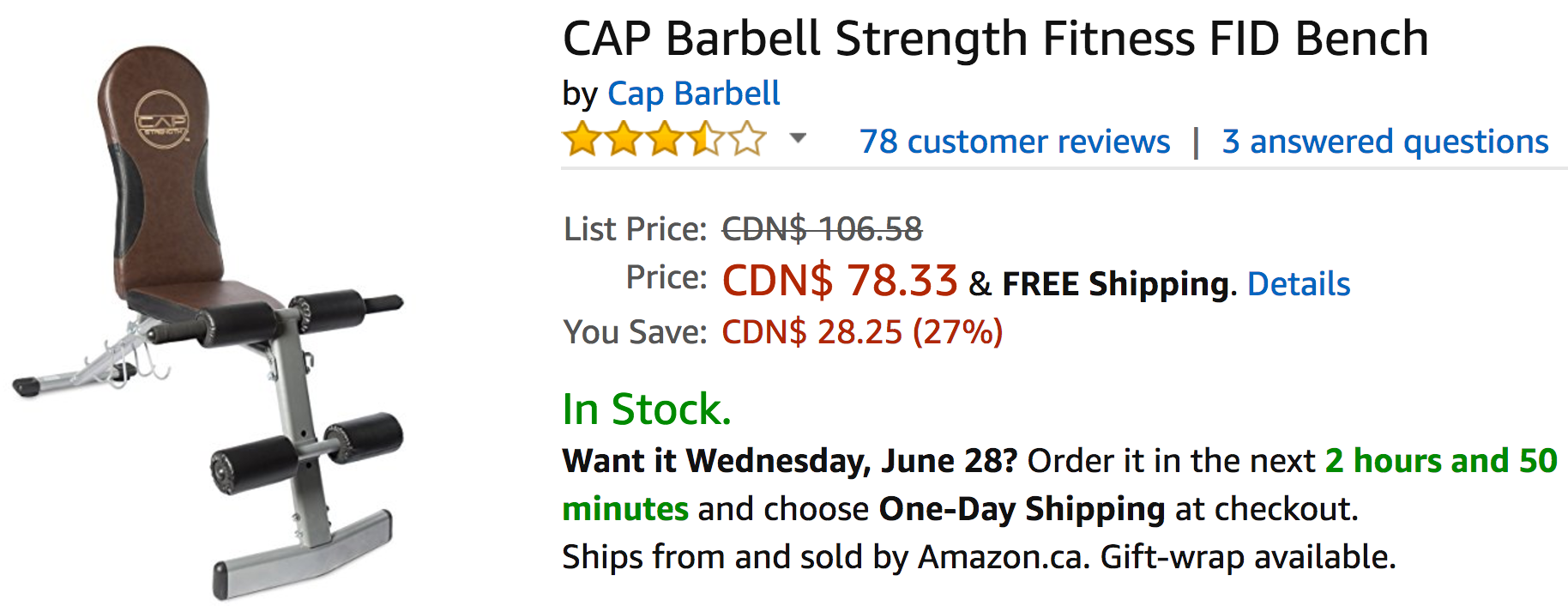
Task: Click the first gold rating star
Action: click(582, 139)
